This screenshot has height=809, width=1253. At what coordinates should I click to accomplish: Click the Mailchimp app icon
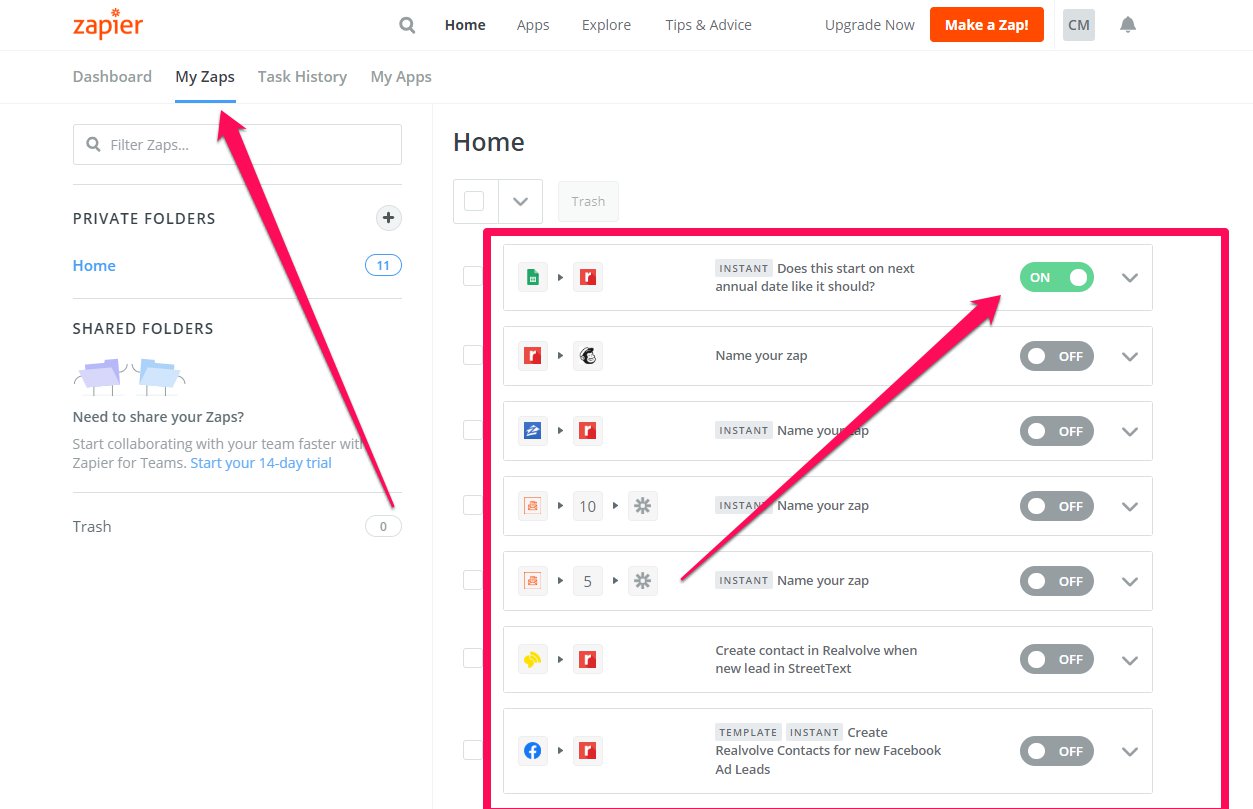588,355
